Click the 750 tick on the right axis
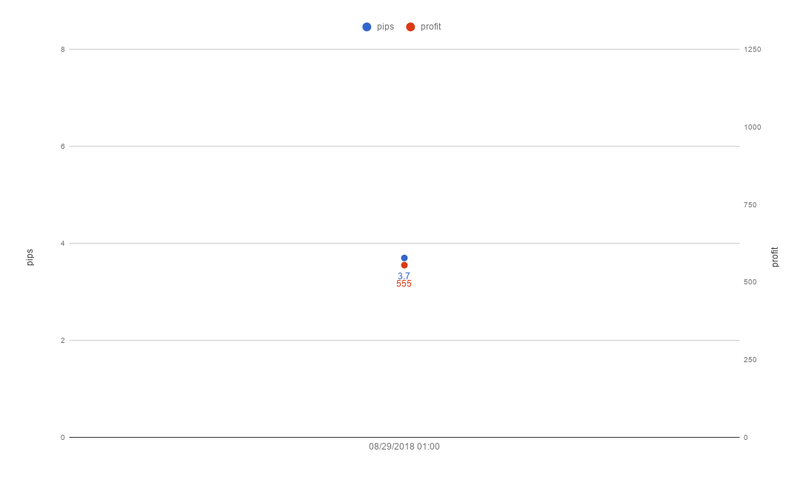800x494 pixels. click(x=750, y=205)
